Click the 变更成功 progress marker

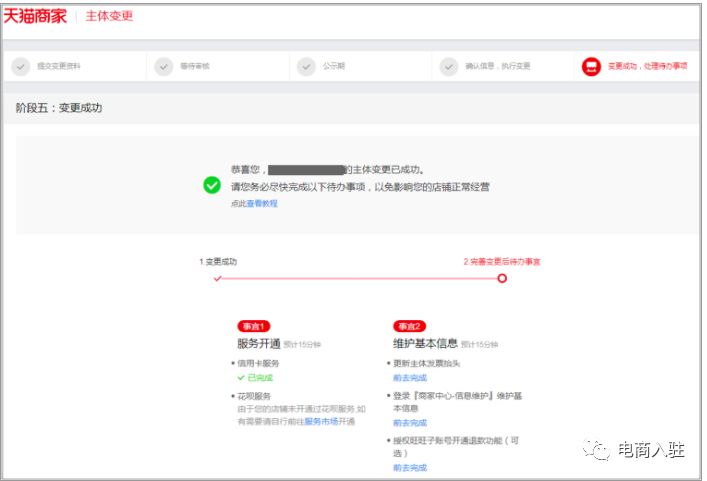coord(218,278)
